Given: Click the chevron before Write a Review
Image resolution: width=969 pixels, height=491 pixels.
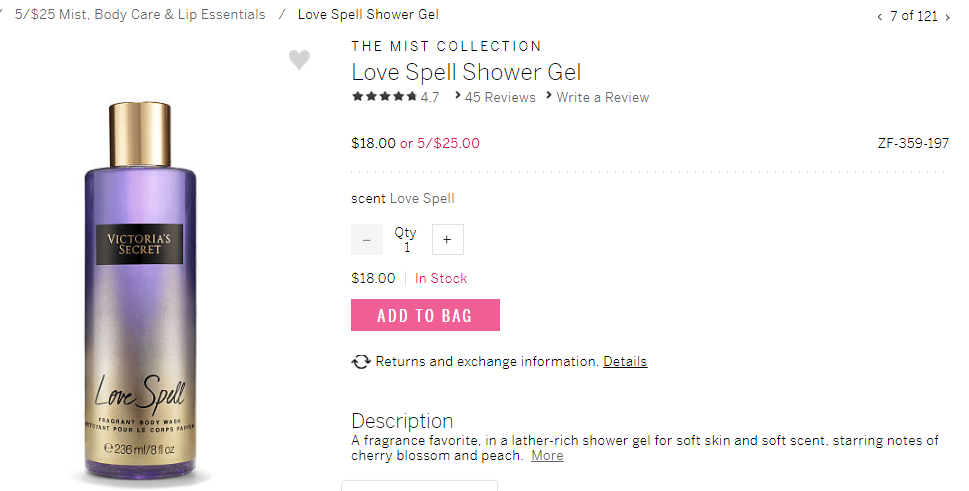Looking at the screenshot, I should tap(549, 96).
